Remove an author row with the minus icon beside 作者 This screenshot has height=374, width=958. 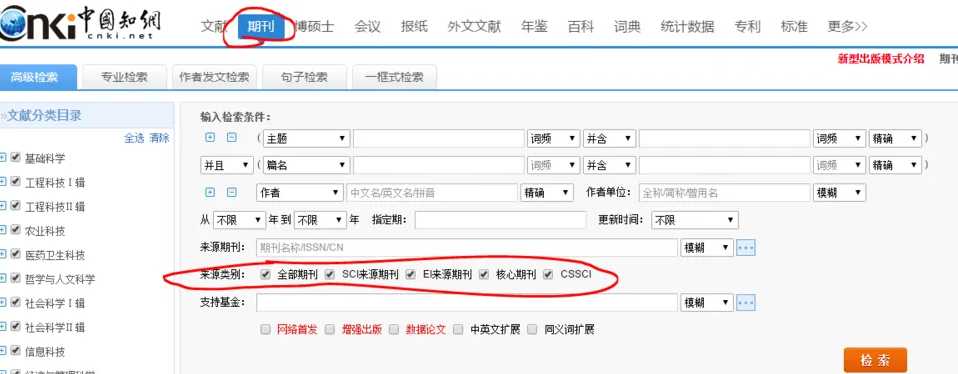click(232, 192)
